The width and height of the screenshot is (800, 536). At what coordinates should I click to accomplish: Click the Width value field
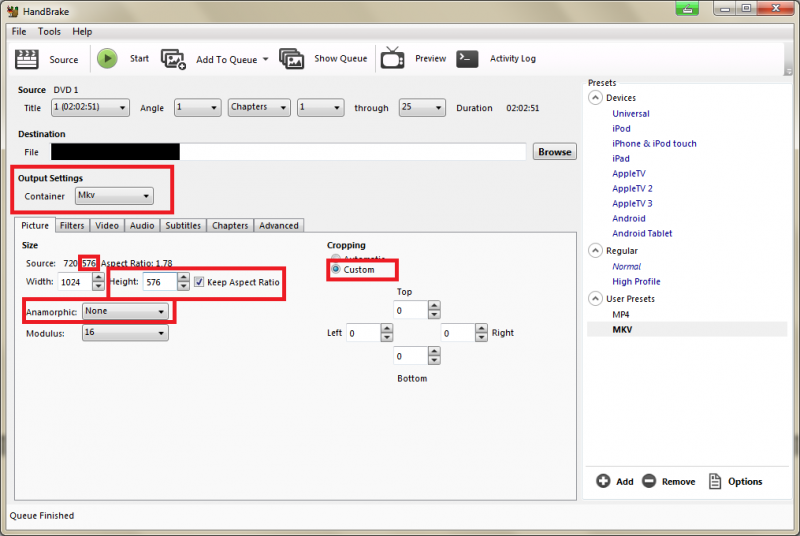[75, 282]
